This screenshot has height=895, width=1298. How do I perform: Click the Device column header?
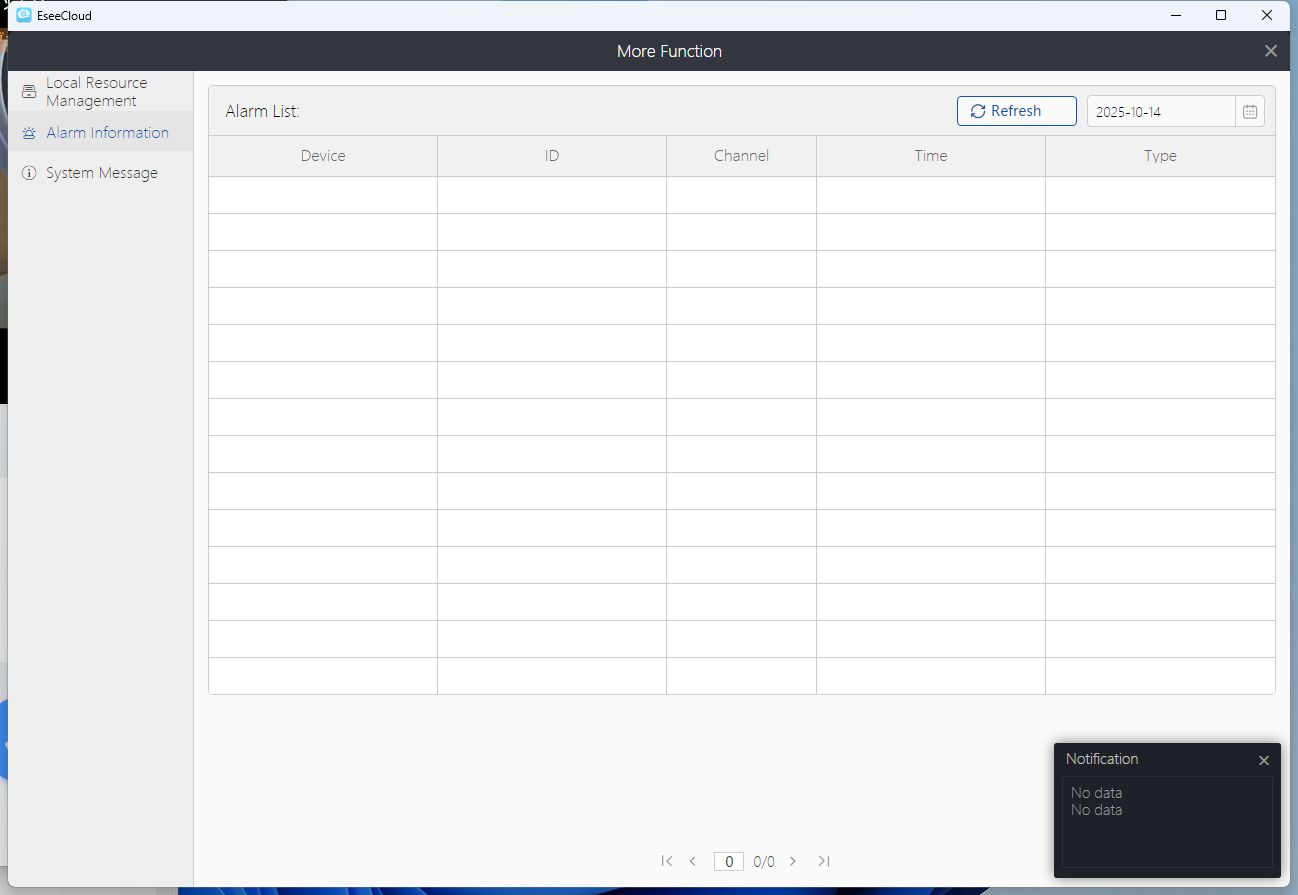click(x=323, y=156)
